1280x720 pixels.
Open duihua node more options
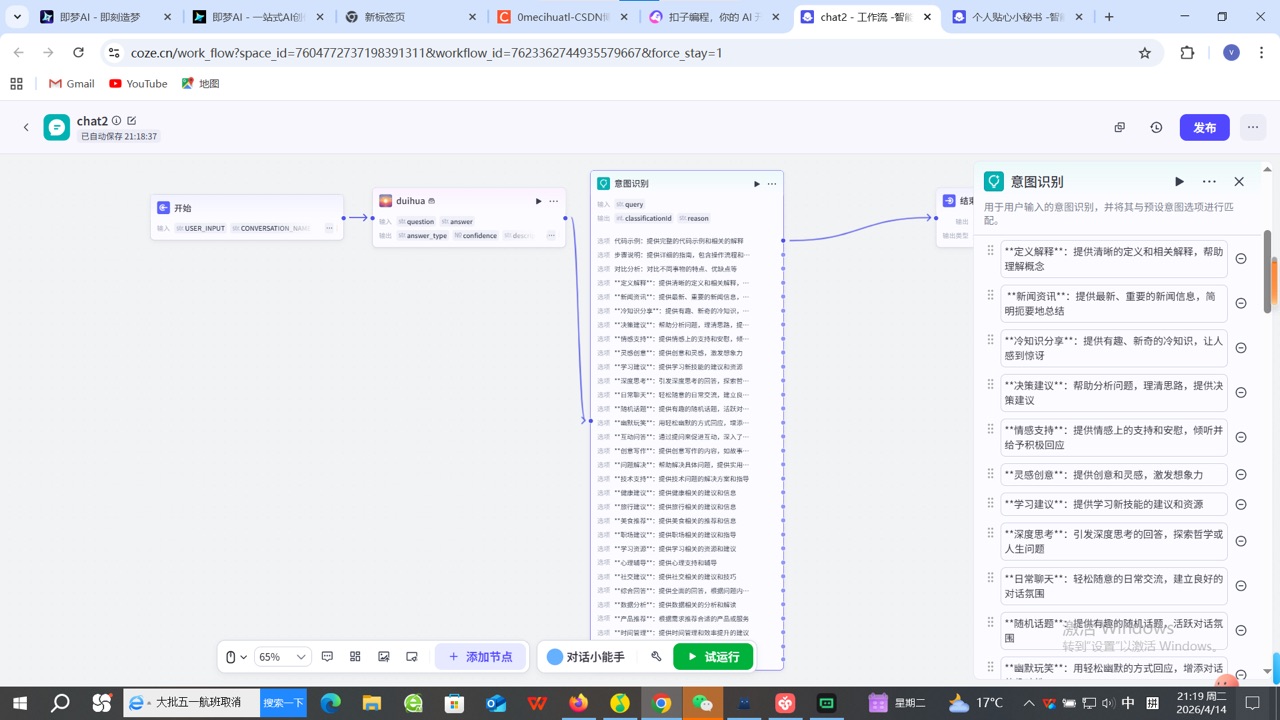553,201
